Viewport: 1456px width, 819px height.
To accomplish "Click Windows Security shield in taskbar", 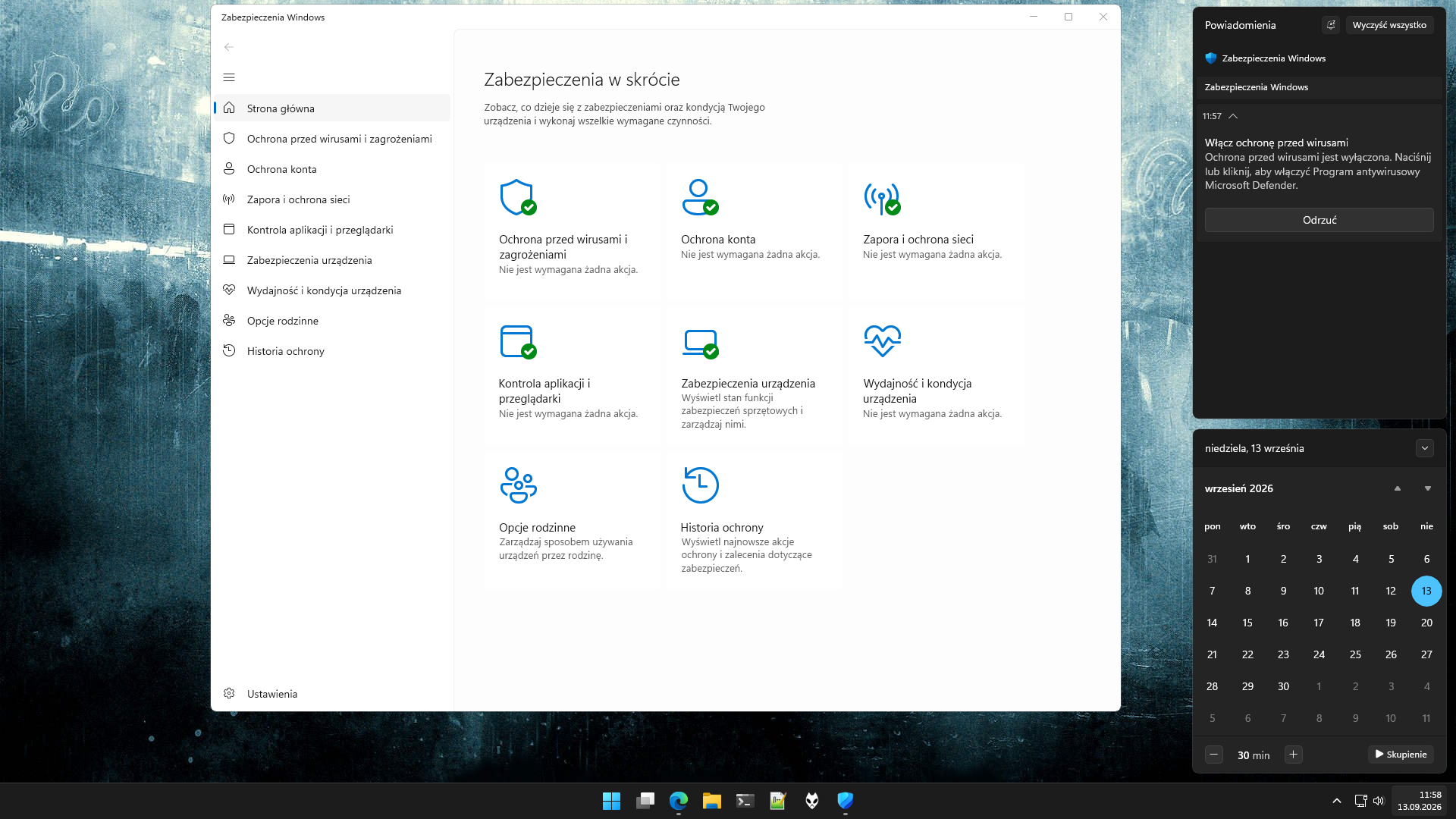I will click(845, 801).
